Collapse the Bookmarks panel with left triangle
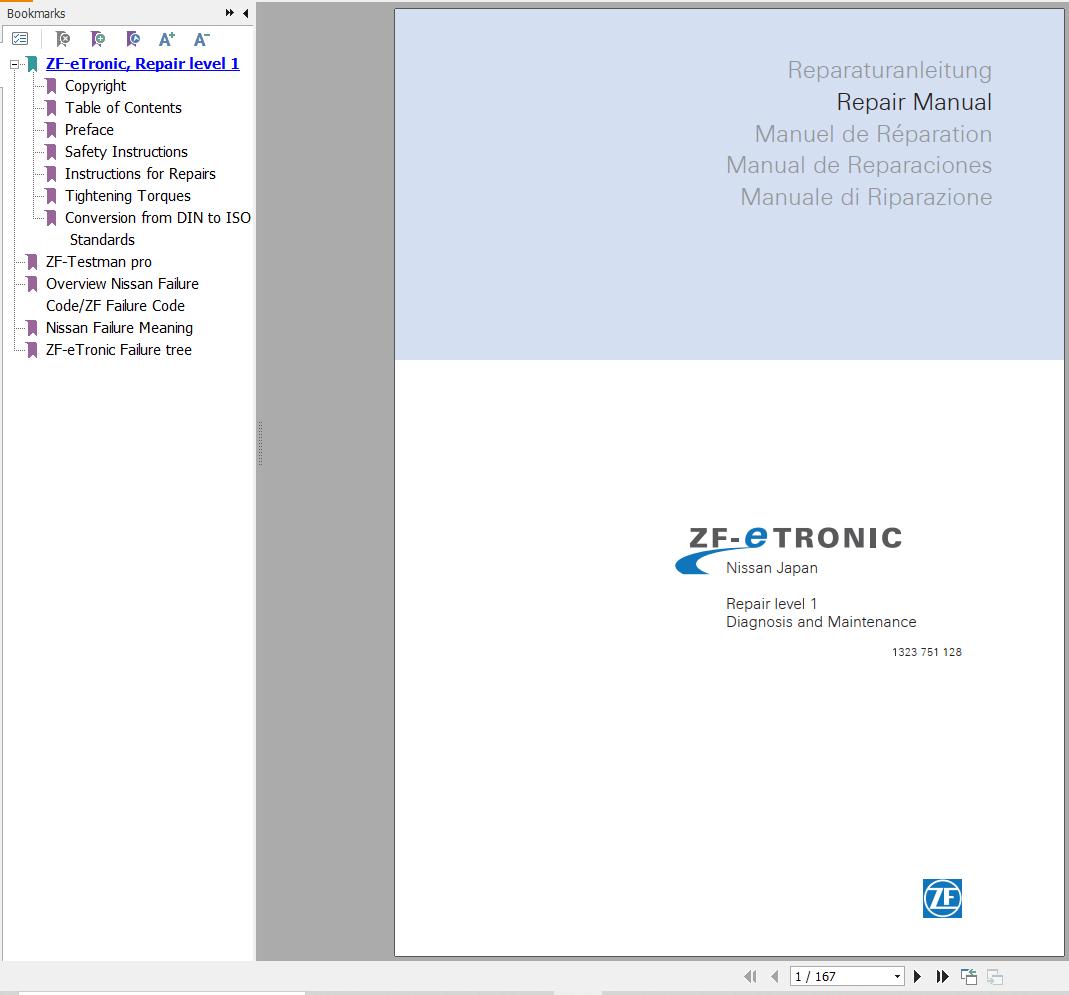The width and height of the screenshot is (1069, 995). 245,13
